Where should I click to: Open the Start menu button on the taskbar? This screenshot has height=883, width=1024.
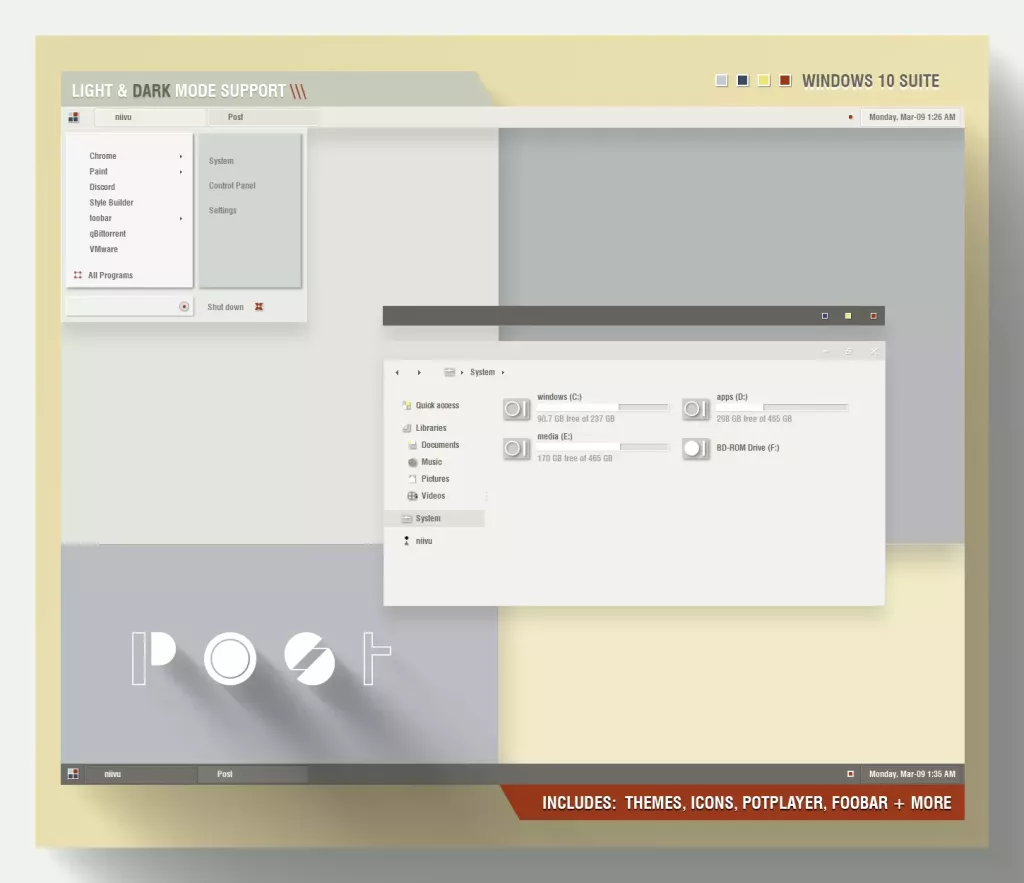(x=75, y=117)
